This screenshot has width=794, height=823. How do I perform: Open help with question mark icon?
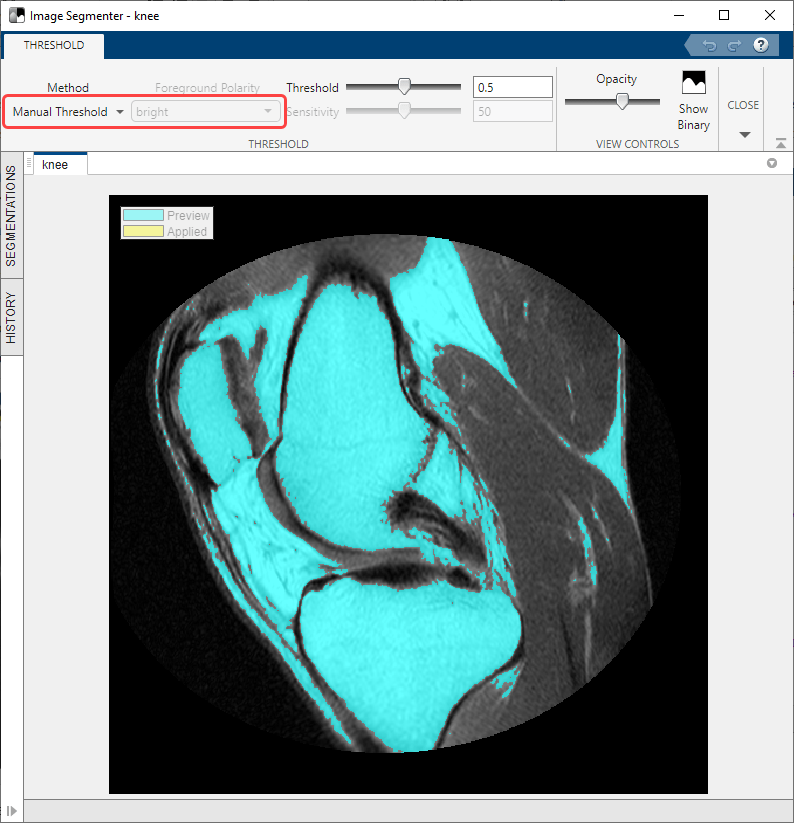(760, 45)
